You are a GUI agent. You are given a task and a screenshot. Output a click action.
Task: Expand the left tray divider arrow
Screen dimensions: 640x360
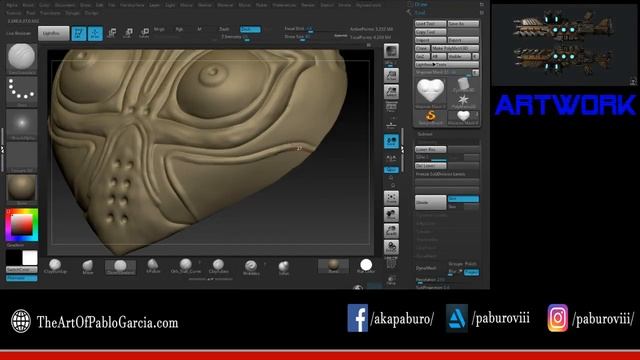2,150
